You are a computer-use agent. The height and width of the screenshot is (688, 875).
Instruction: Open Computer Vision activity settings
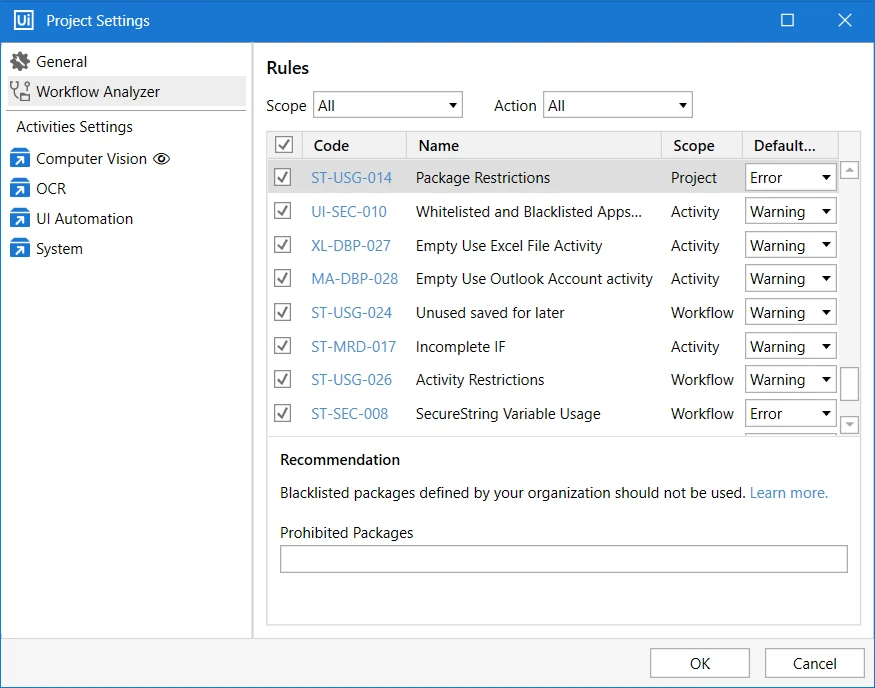[x=91, y=158]
